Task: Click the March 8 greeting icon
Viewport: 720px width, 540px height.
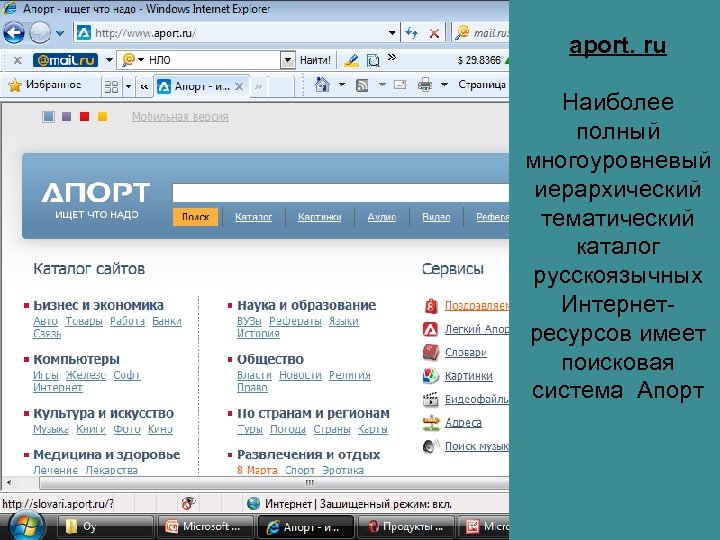Action: [x=431, y=305]
